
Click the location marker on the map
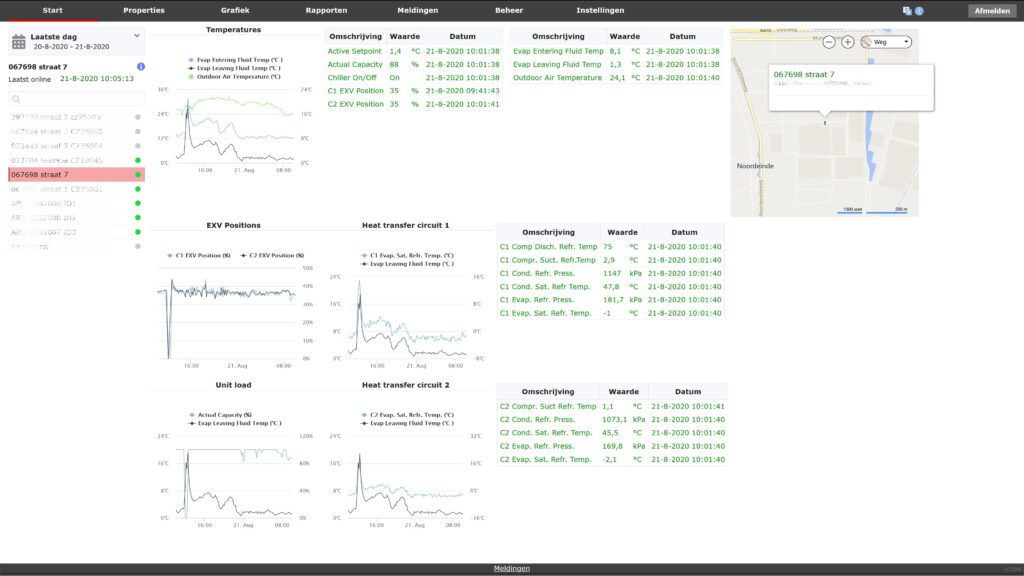click(825, 123)
